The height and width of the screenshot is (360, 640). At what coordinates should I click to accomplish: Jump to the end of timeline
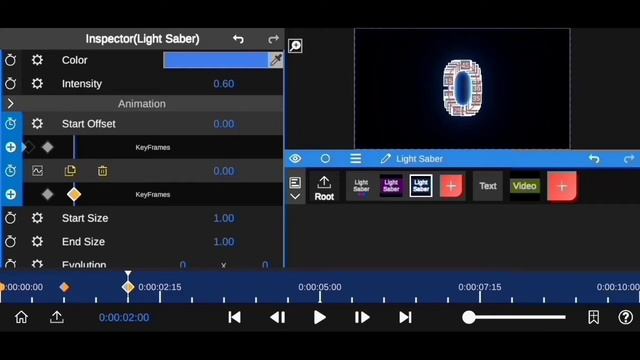405,317
